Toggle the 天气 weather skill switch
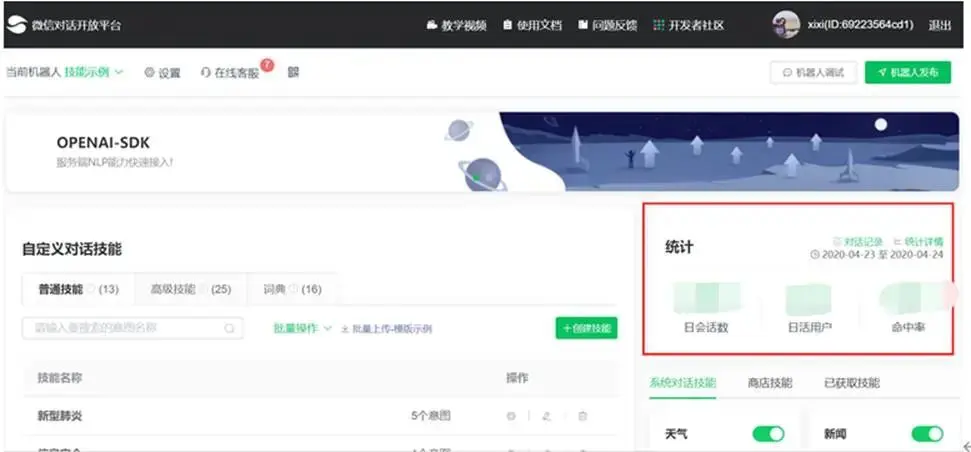Screen dimensions: 971x452 tap(769, 434)
